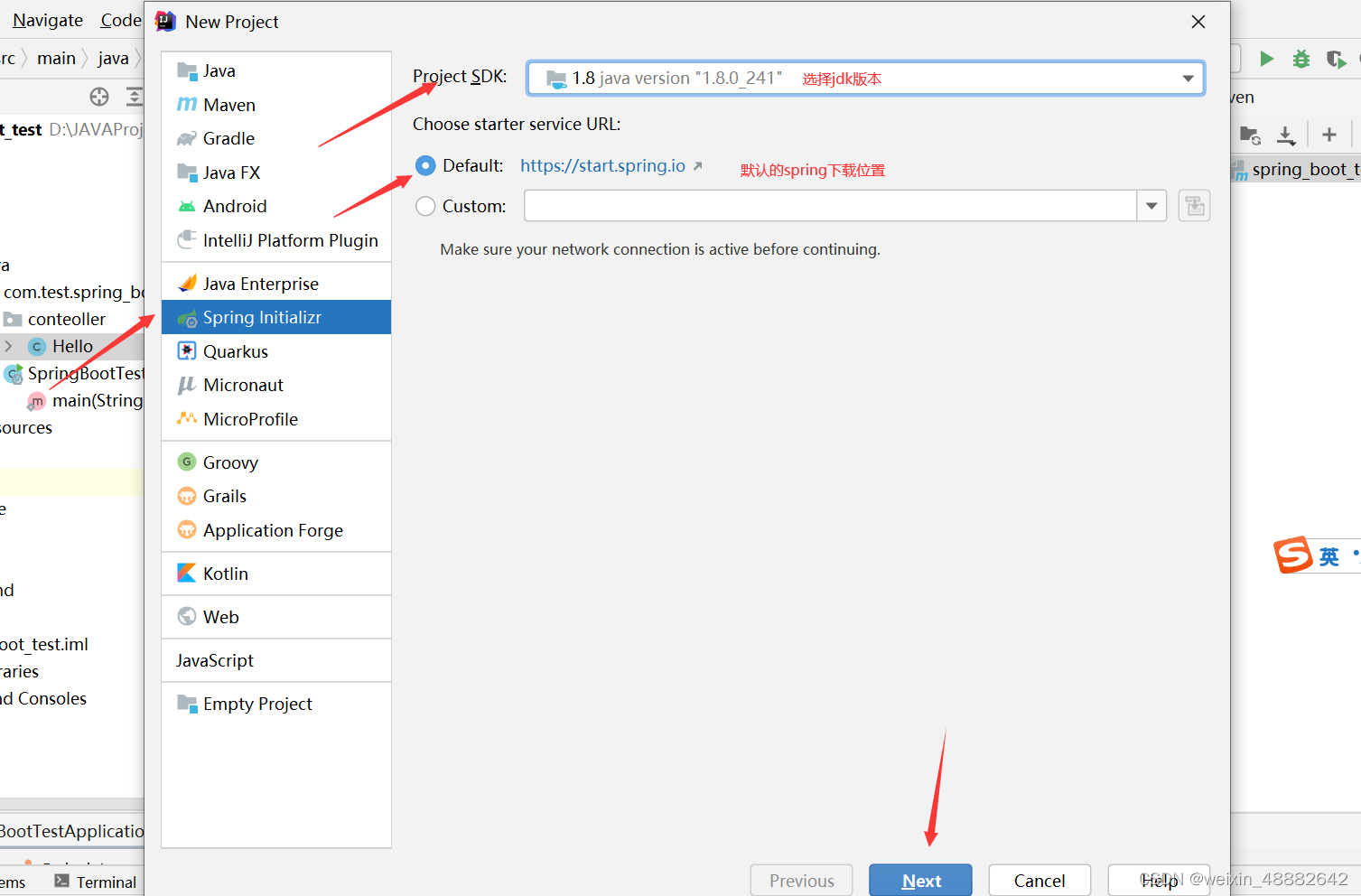Open the Terminal tool window tab
Viewport: 1361px width, 896px height.
[x=96, y=882]
